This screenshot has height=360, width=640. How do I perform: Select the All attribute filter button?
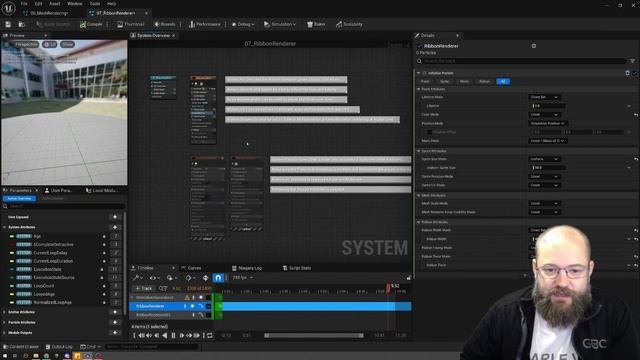coord(503,82)
